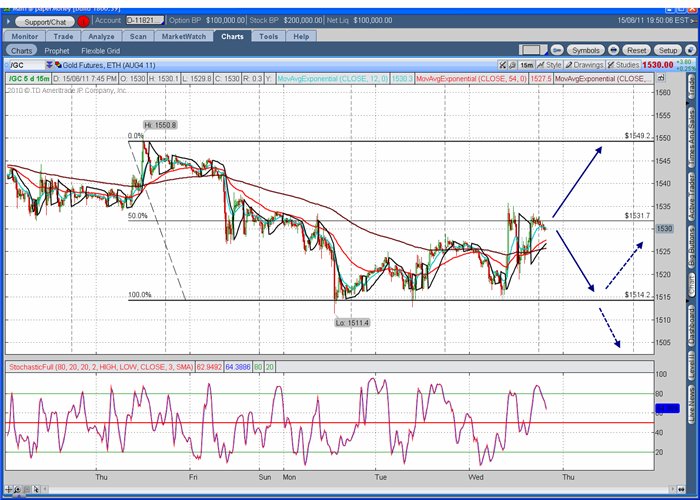Switch to the Monitor tab
This screenshot has width=700, height=500.
click(x=25, y=36)
